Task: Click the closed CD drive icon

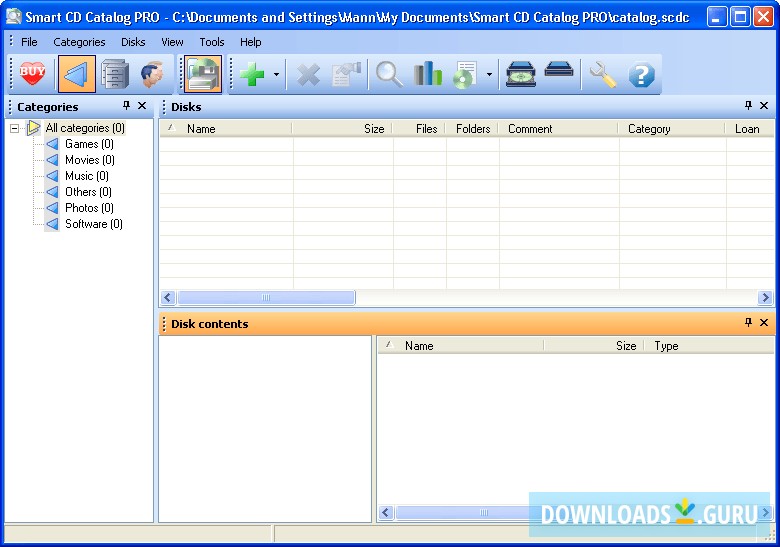Action: pyautogui.click(x=559, y=71)
